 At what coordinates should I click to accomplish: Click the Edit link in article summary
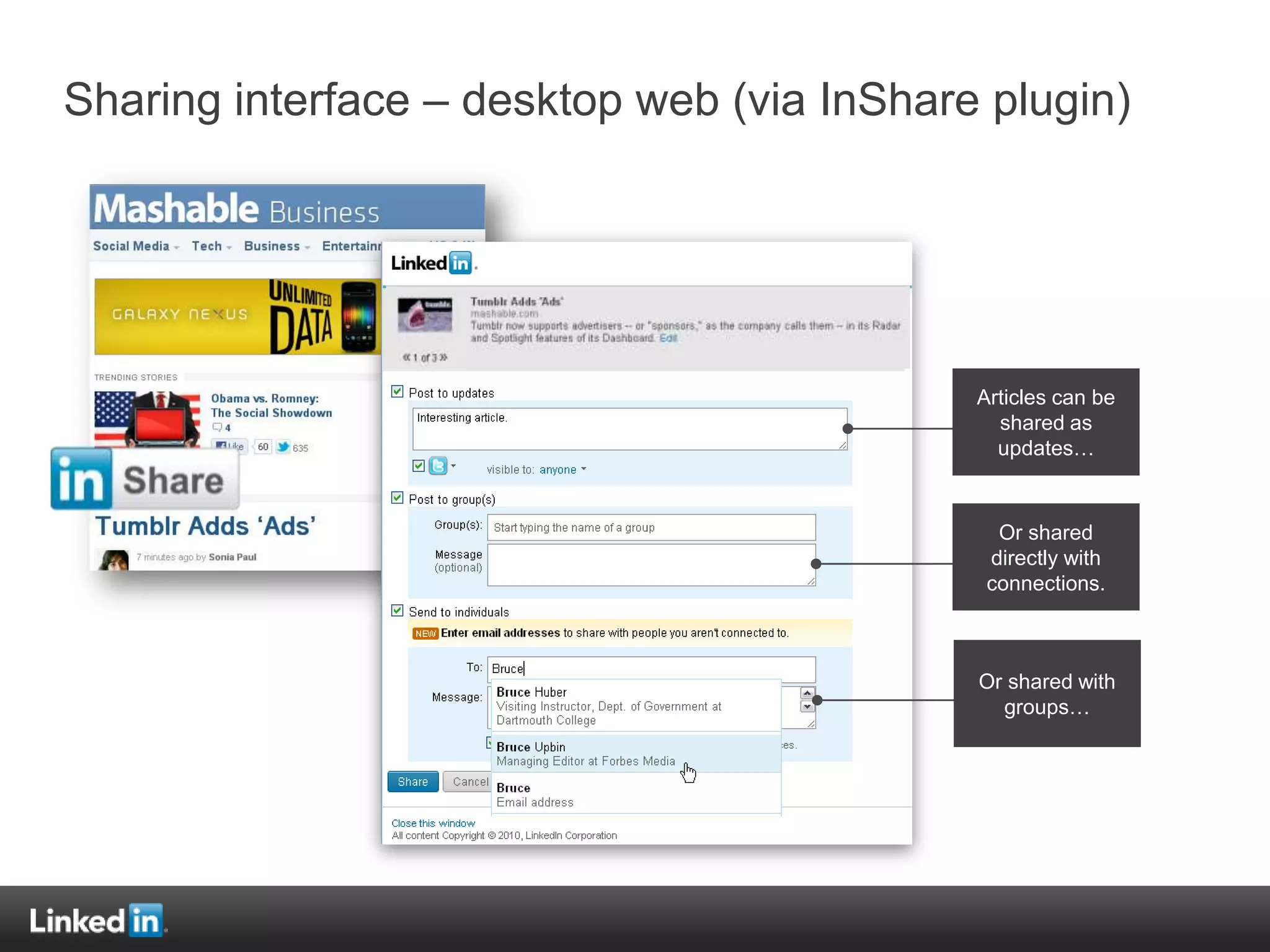tap(668, 338)
